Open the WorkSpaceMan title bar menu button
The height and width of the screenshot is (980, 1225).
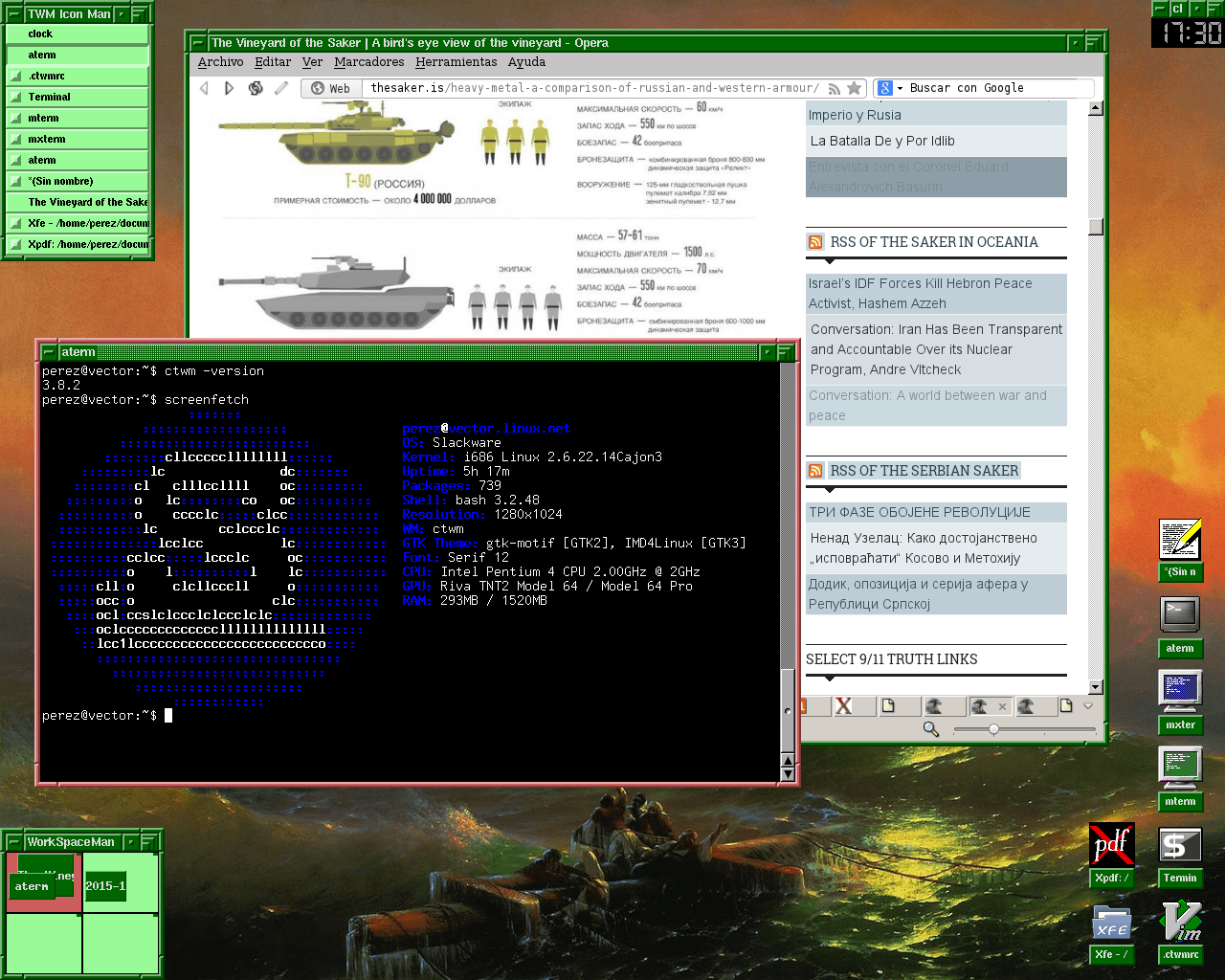[14, 842]
